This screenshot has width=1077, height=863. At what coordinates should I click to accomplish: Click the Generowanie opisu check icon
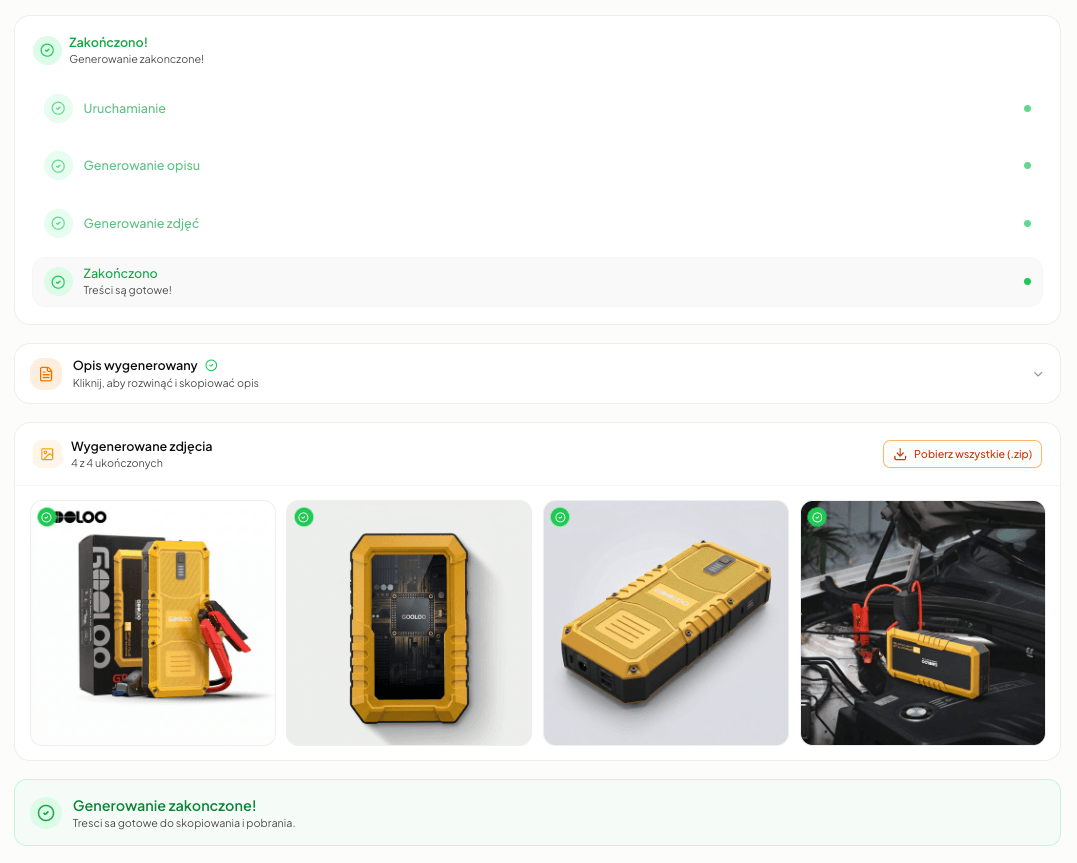[x=58, y=165]
